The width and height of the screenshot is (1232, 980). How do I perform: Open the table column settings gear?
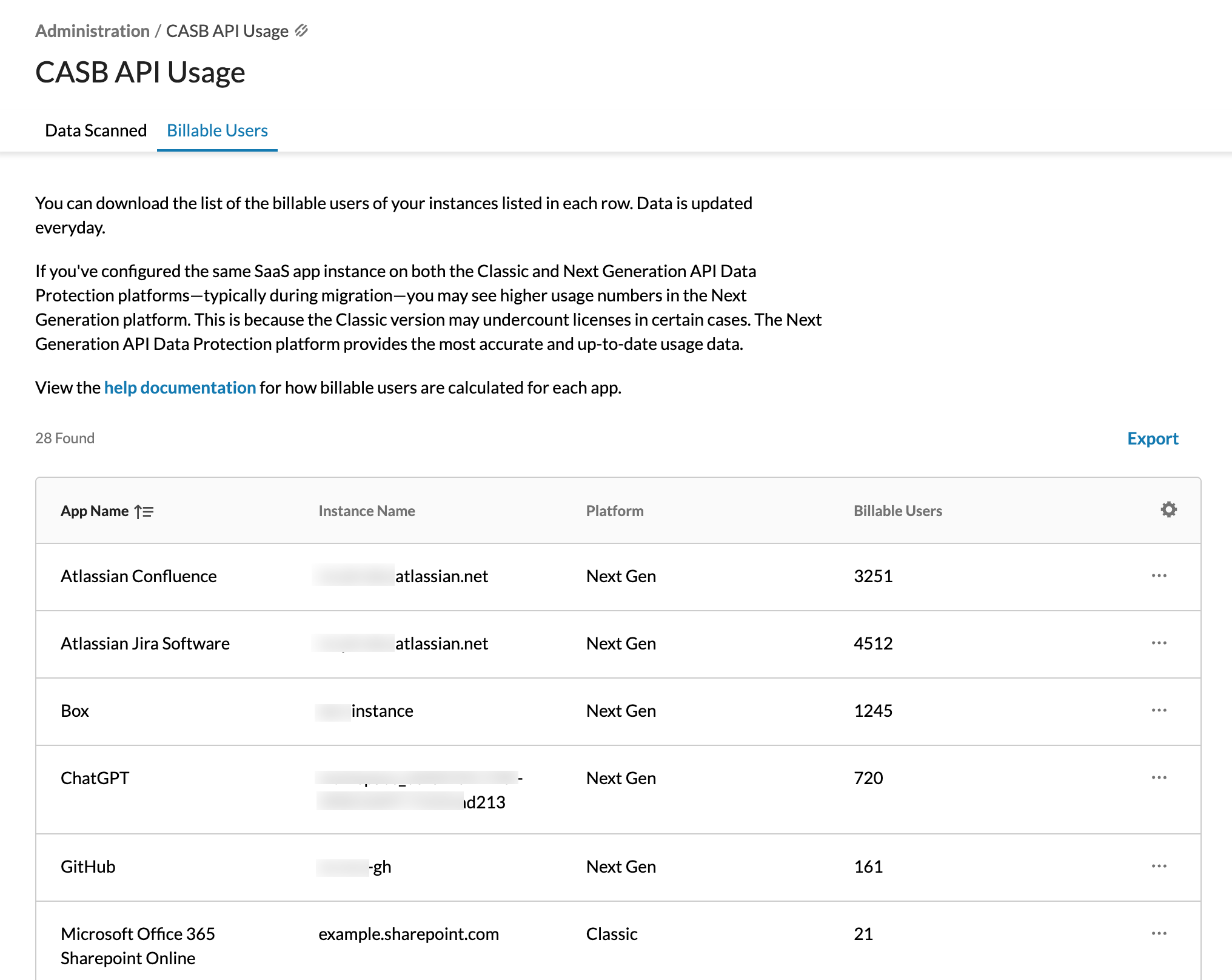1168,510
